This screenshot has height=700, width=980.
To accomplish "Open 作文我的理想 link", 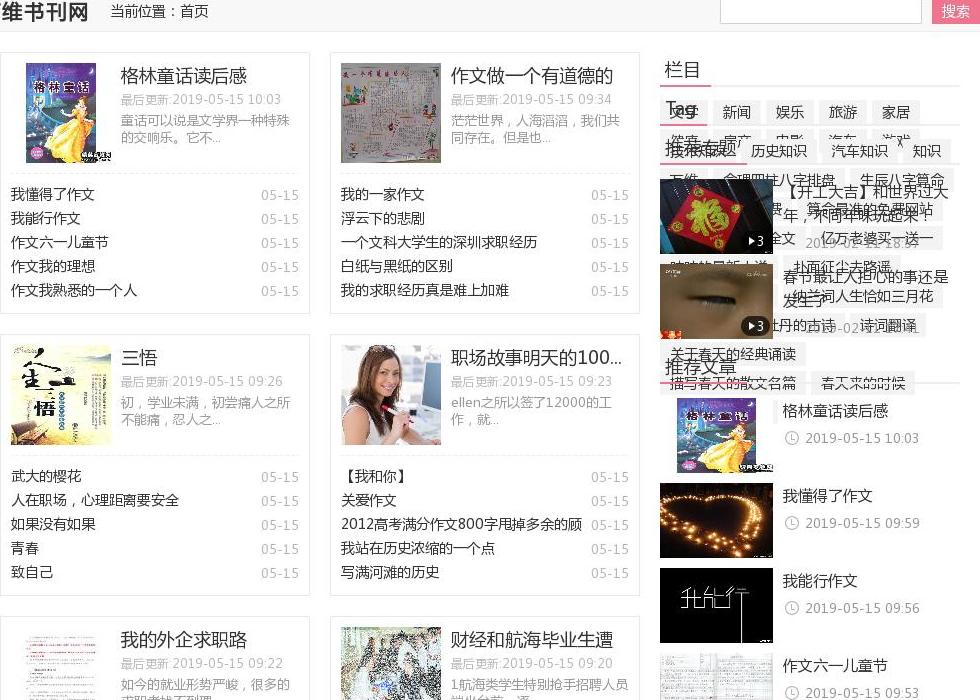I will tap(52, 266).
